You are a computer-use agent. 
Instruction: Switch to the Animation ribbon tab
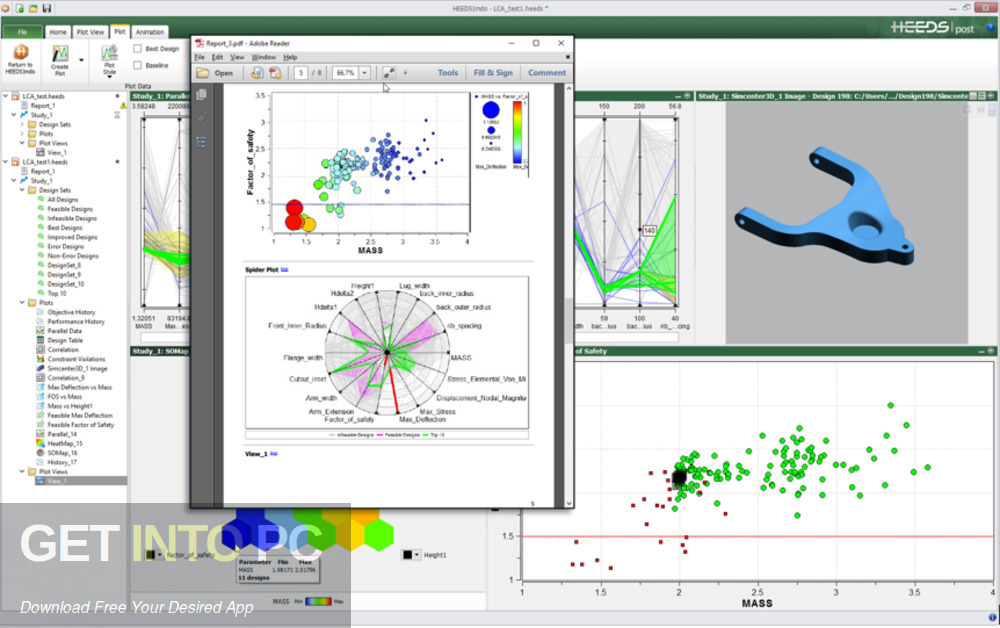click(x=150, y=32)
